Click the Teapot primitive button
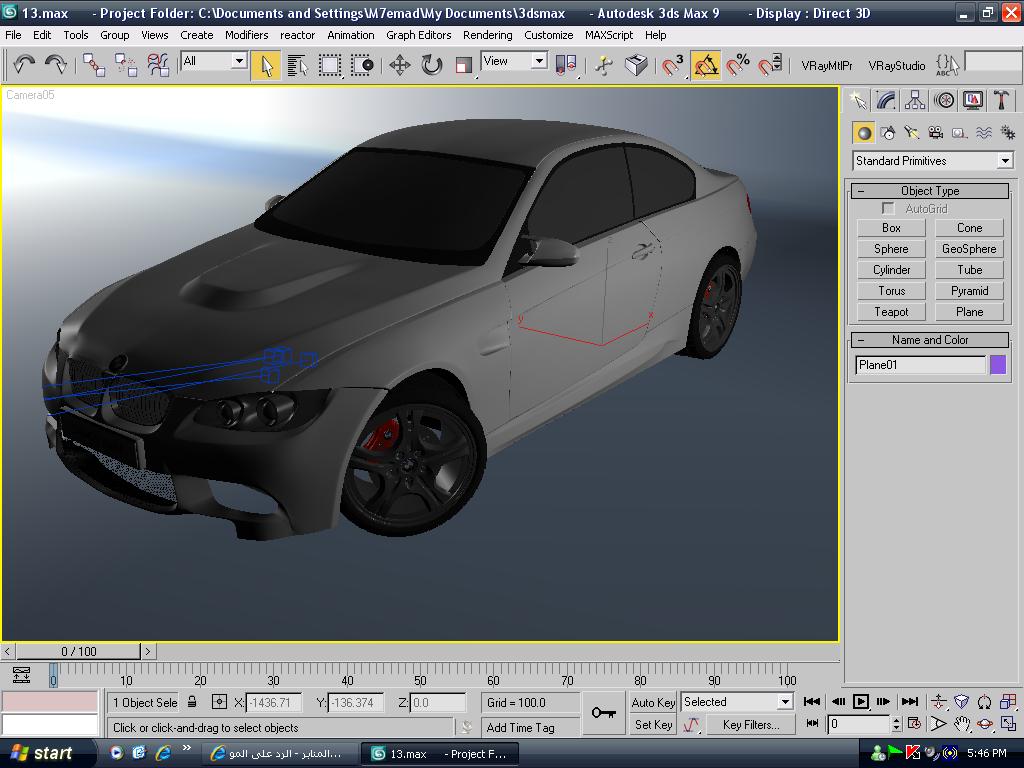The width and height of the screenshot is (1024, 768). click(x=891, y=312)
